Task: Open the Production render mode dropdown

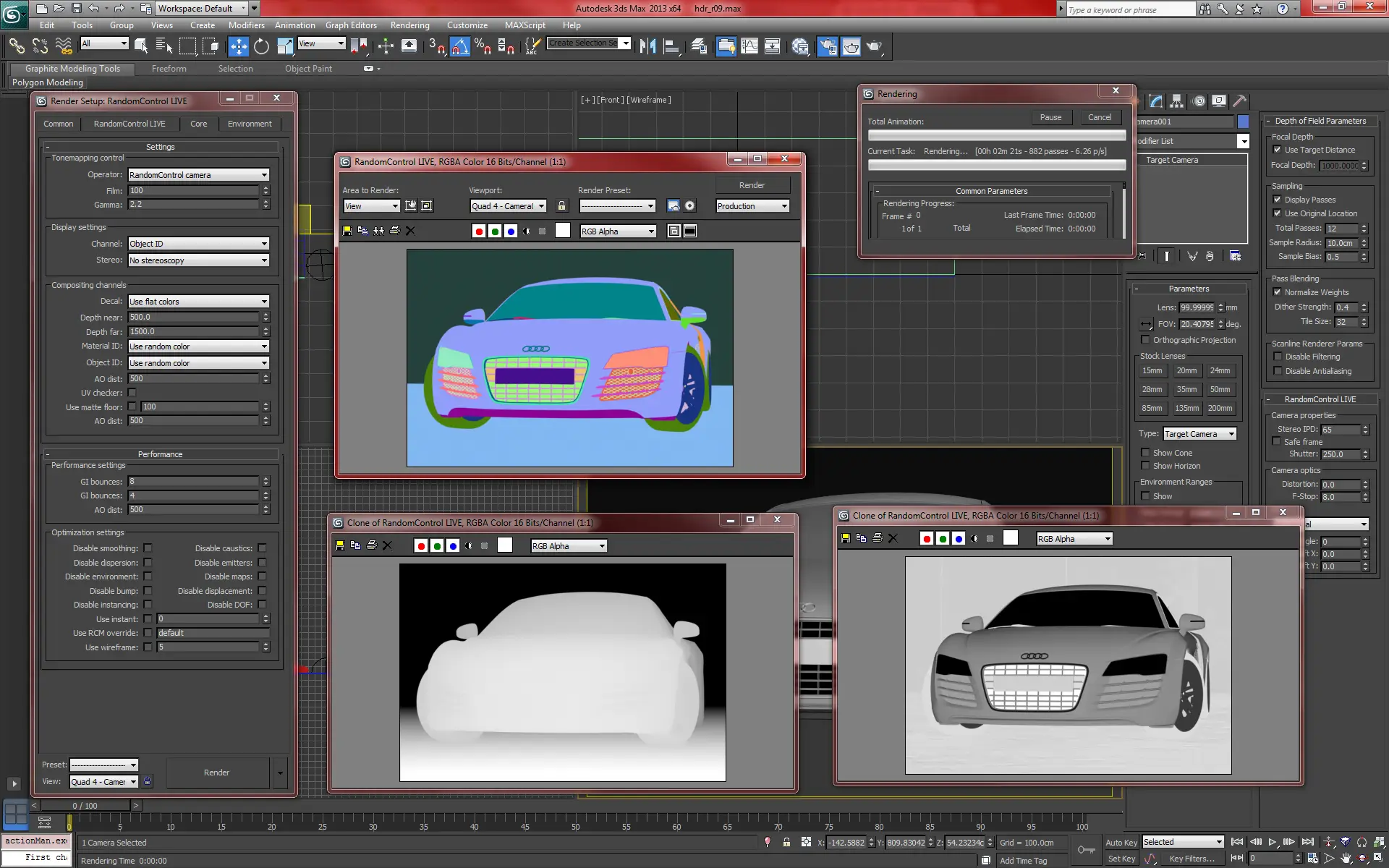Action: [752, 206]
